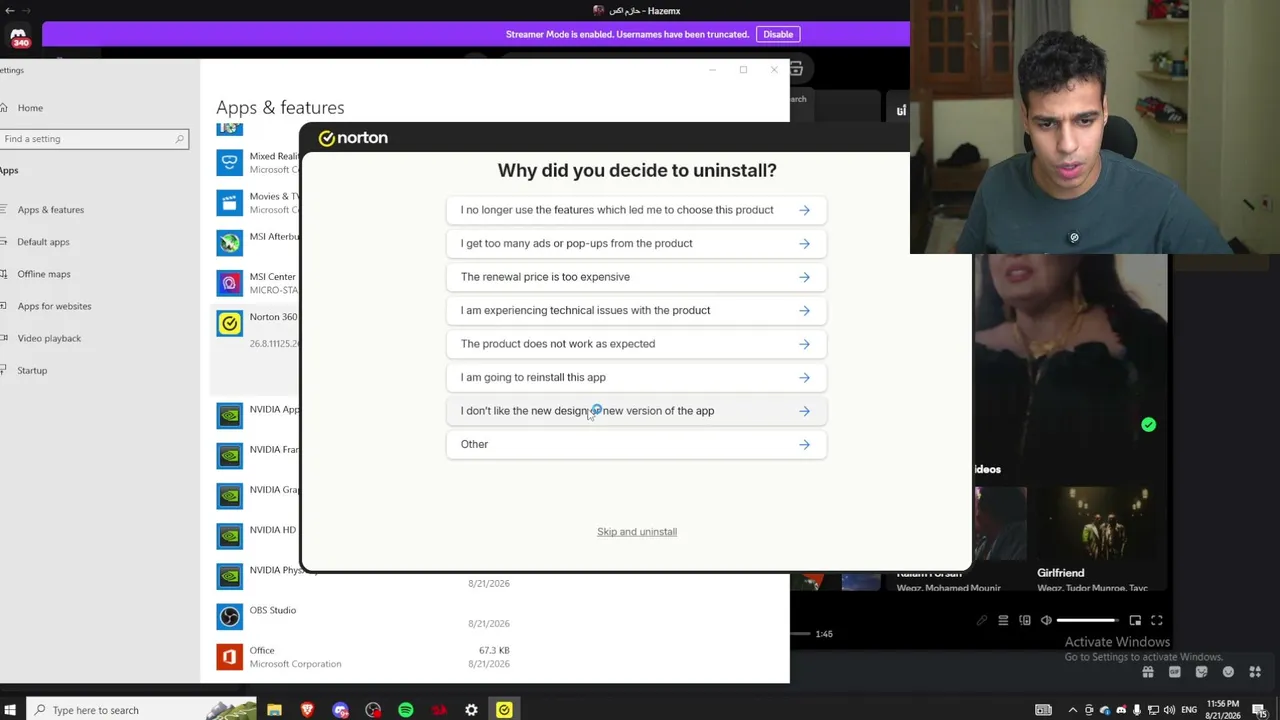Open Brave browser from taskbar
Image resolution: width=1280 pixels, height=720 pixels.
tap(307, 710)
